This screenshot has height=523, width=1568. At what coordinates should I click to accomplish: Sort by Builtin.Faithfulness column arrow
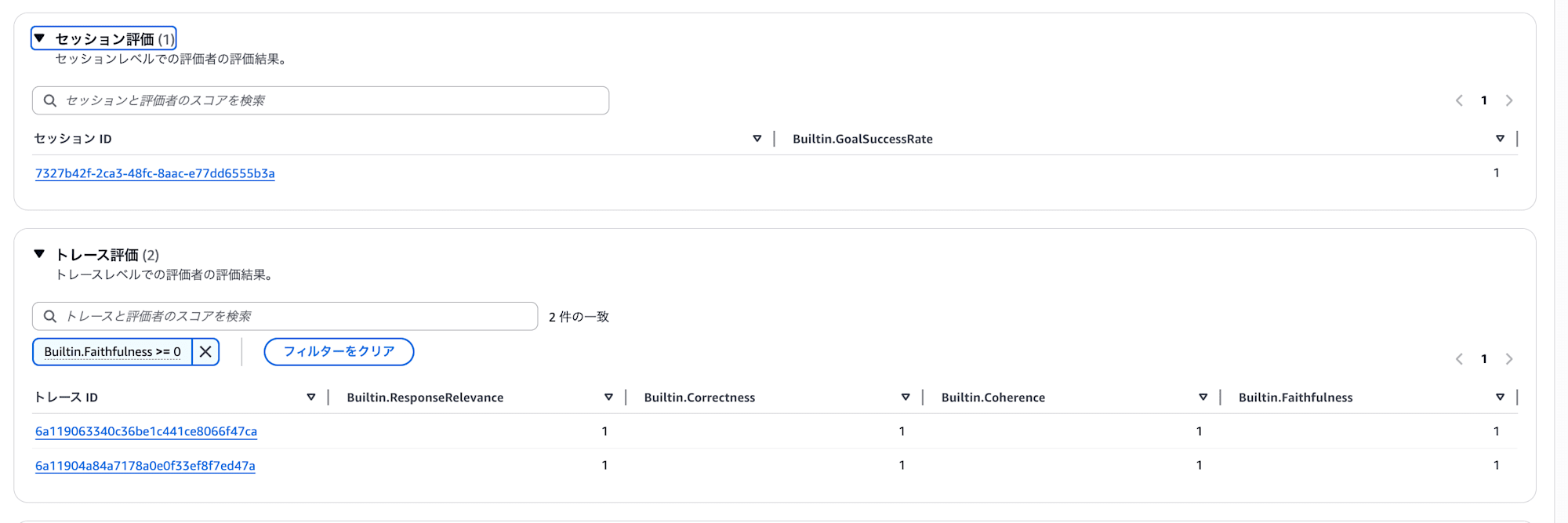[x=1500, y=398]
